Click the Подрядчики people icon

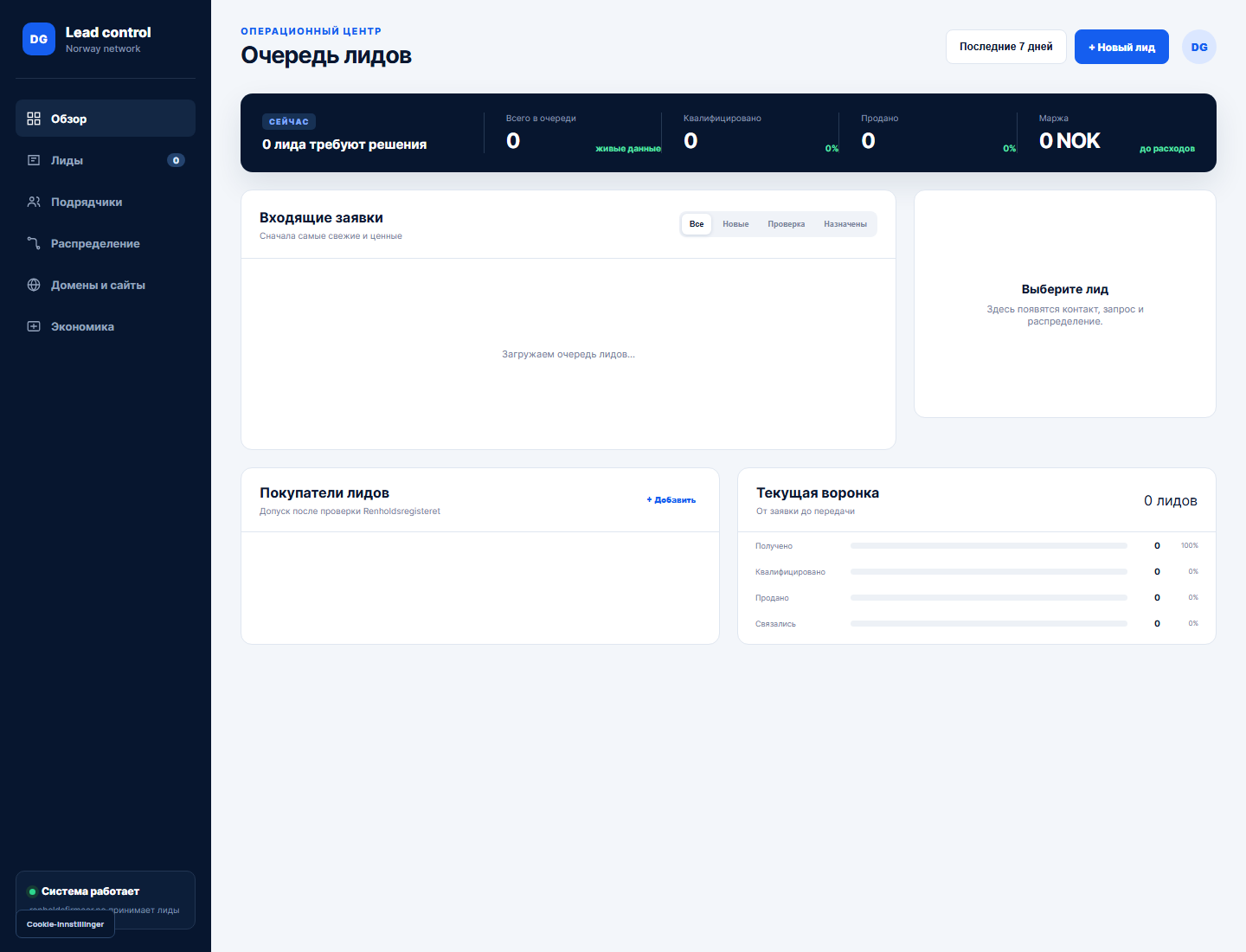click(x=34, y=202)
